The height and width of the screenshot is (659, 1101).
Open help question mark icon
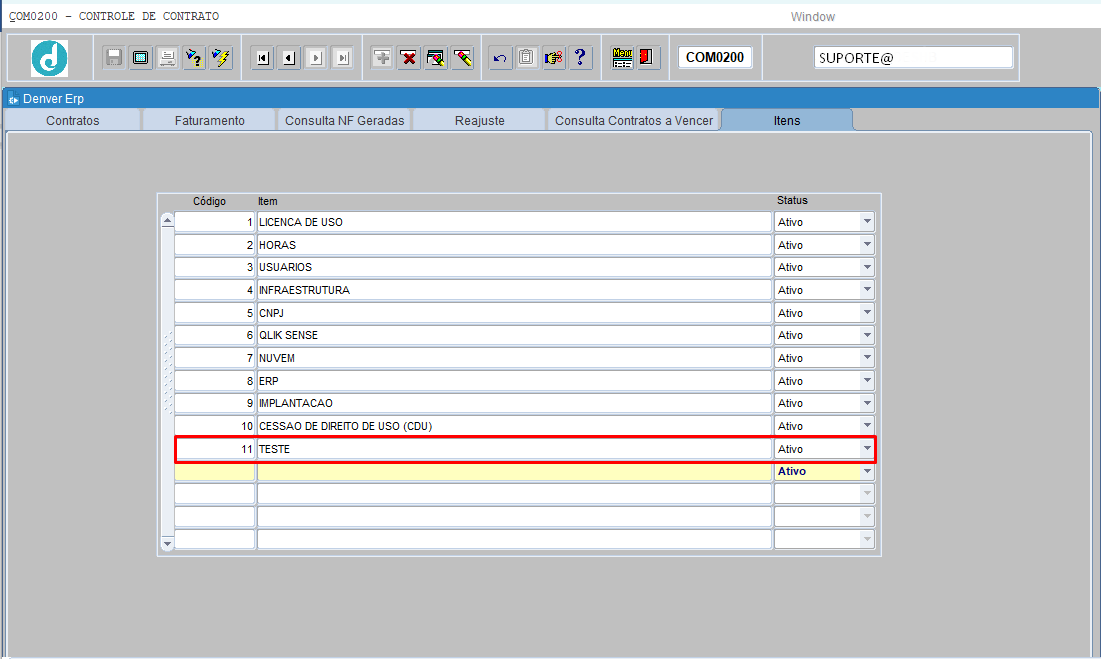point(580,58)
